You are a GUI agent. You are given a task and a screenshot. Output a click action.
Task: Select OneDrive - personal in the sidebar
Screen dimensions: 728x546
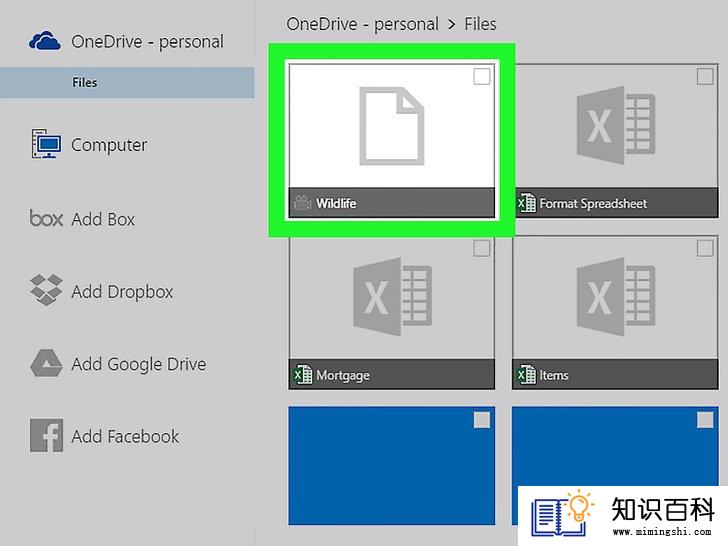[x=126, y=41]
